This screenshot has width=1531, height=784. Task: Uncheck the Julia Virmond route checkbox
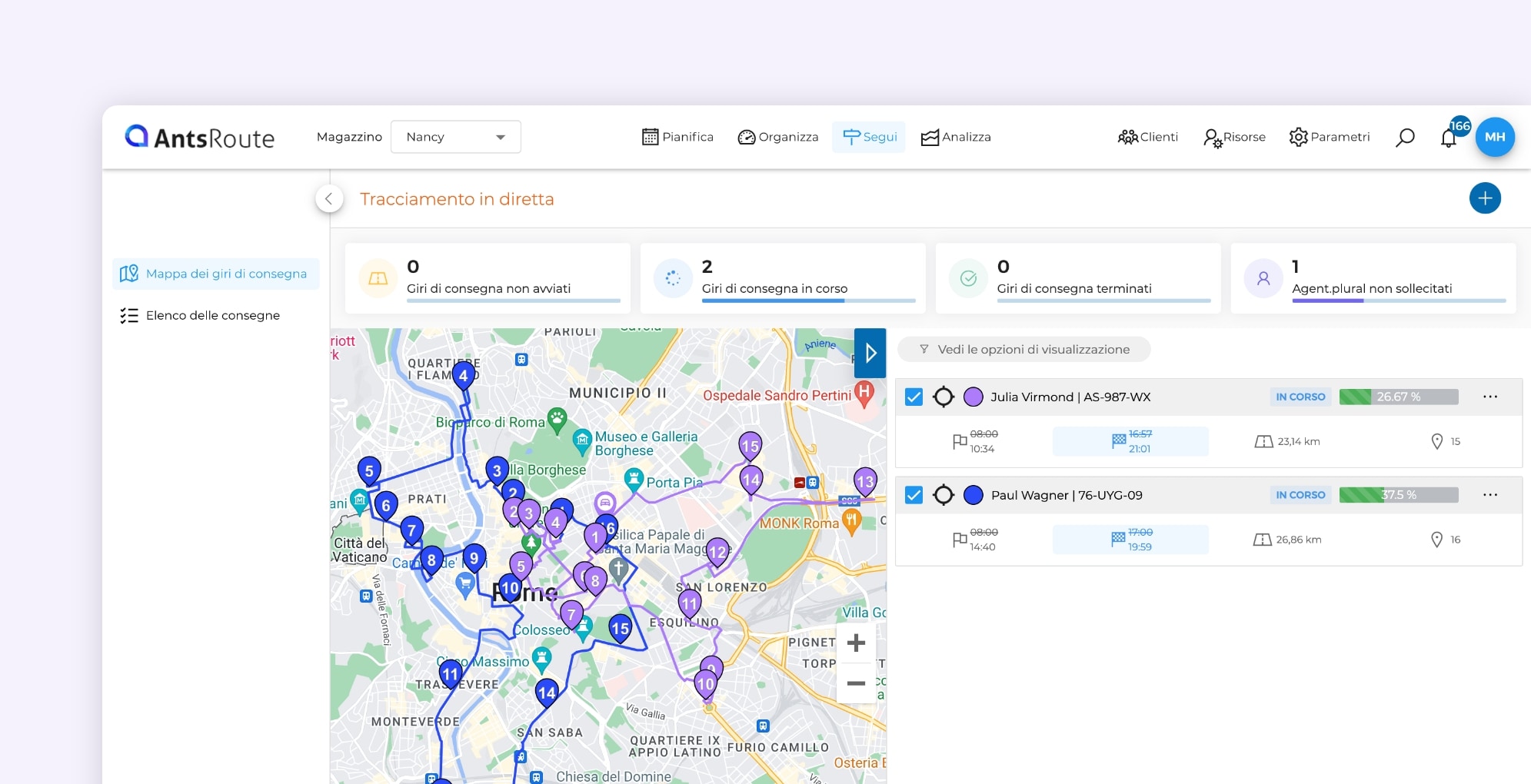(914, 397)
